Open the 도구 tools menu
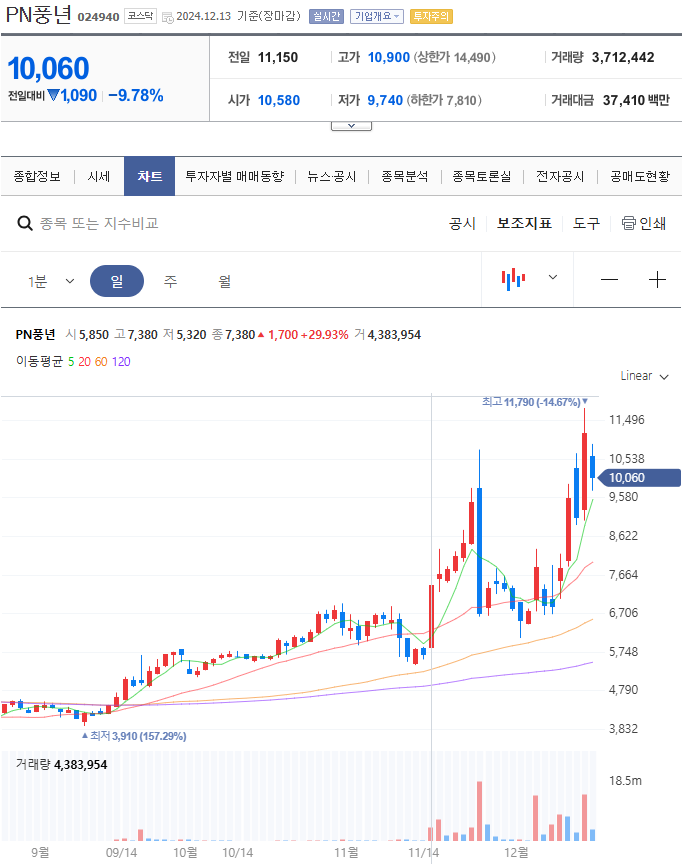The image size is (682, 864). pyautogui.click(x=586, y=223)
